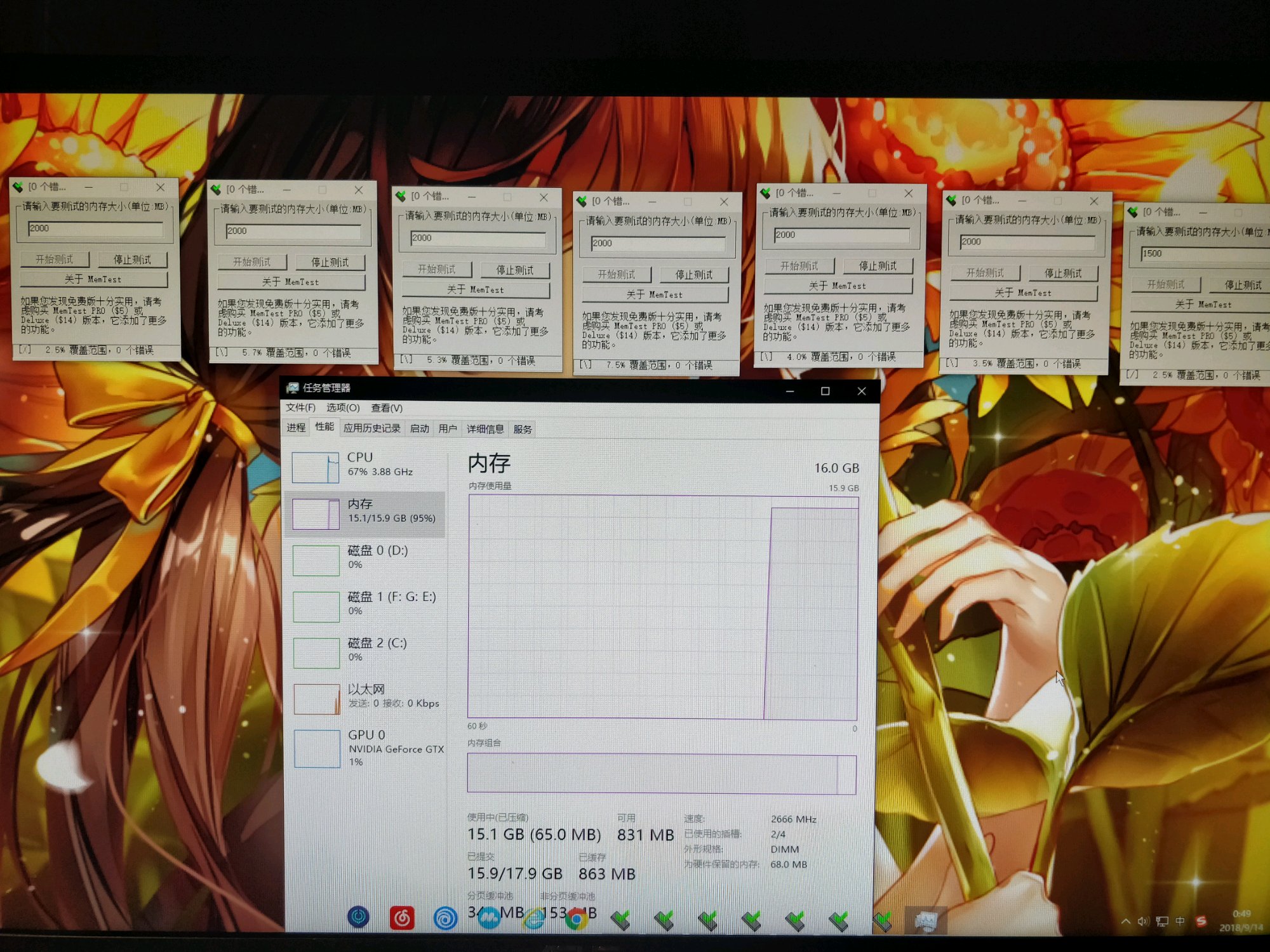Select 磁盘 2 (C:) performance entry
Screen dimensions: 1270x952
(x=368, y=650)
